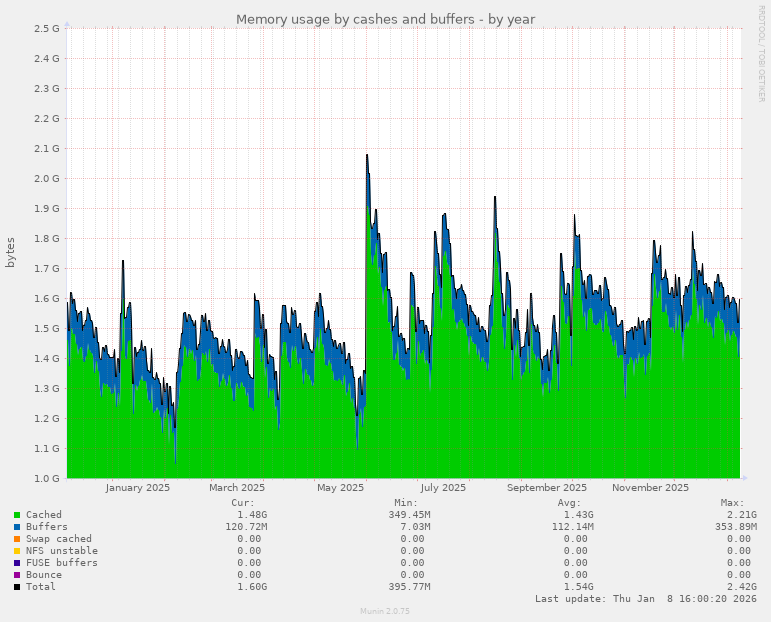Select the 'FUSE buffers' legend label
771x622 pixels.
[61, 563]
